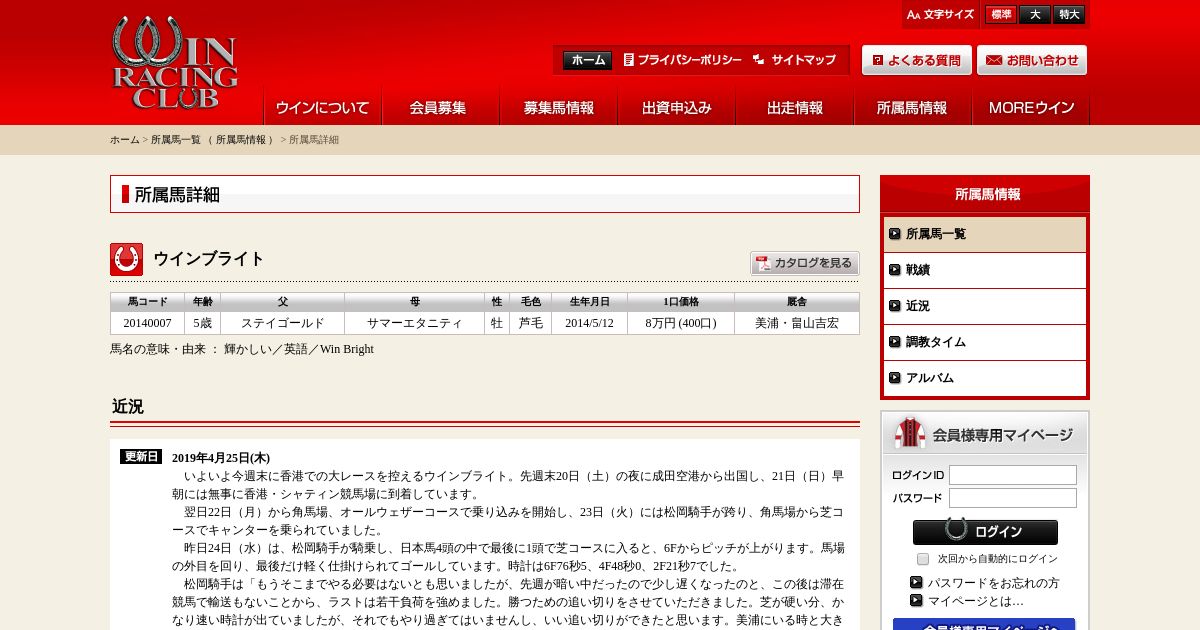Open MOREウイン menu

[1031, 108]
